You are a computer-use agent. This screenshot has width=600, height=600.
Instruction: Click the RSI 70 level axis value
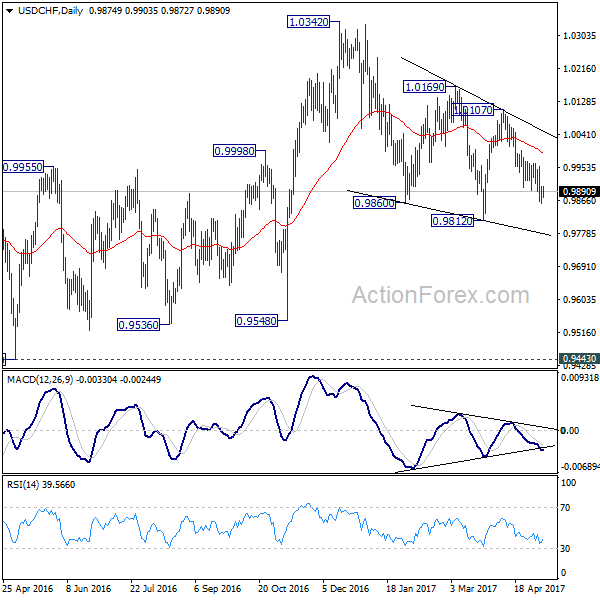click(x=565, y=507)
